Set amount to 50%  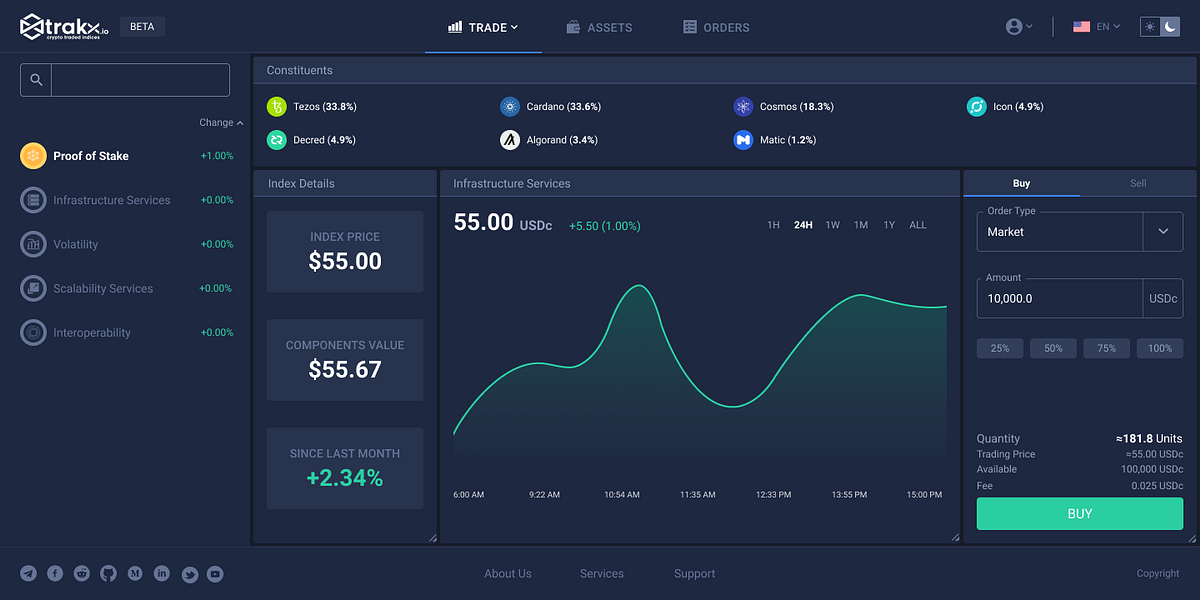click(1053, 348)
